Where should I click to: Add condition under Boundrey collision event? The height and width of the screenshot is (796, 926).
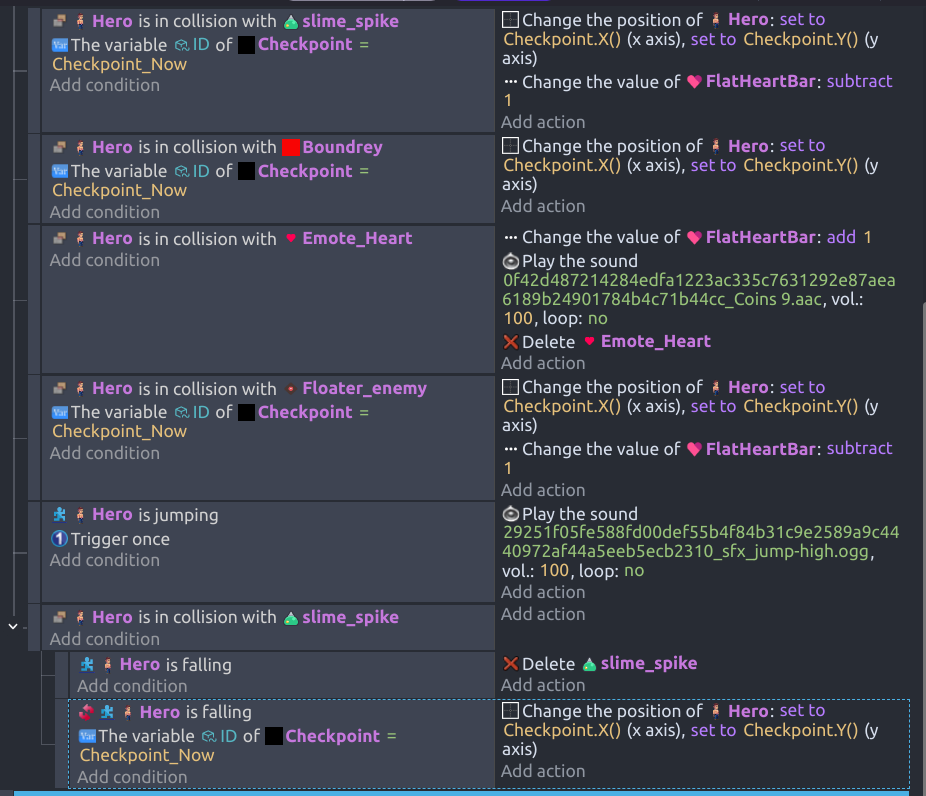tap(105, 212)
